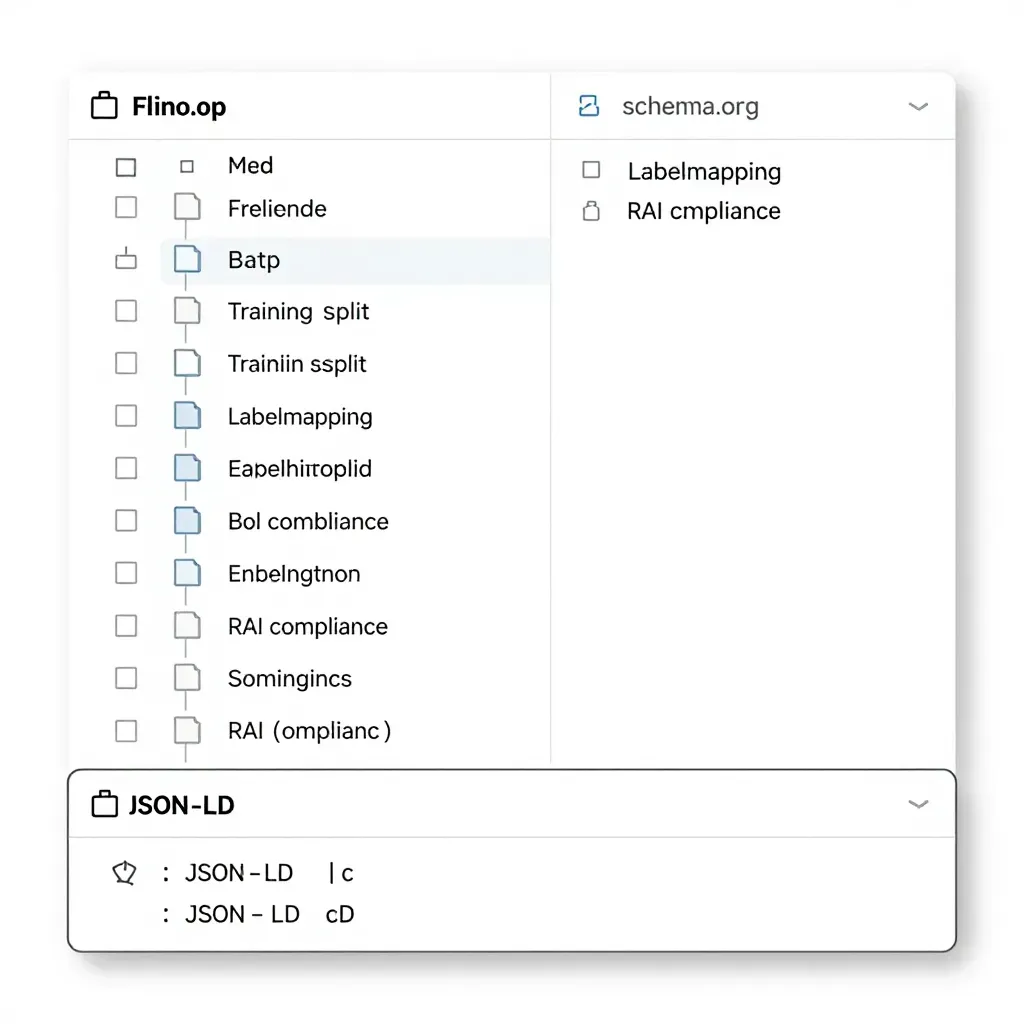Toggle the Labelmapping checkbox under schema.org

[x=591, y=170]
